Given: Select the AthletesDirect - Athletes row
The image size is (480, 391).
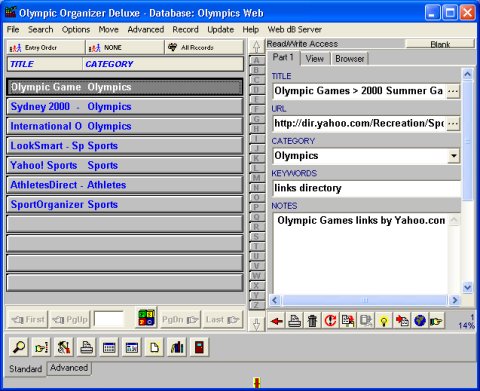Looking at the screenshot, I should pyautogui.click(x=125, y=185).
